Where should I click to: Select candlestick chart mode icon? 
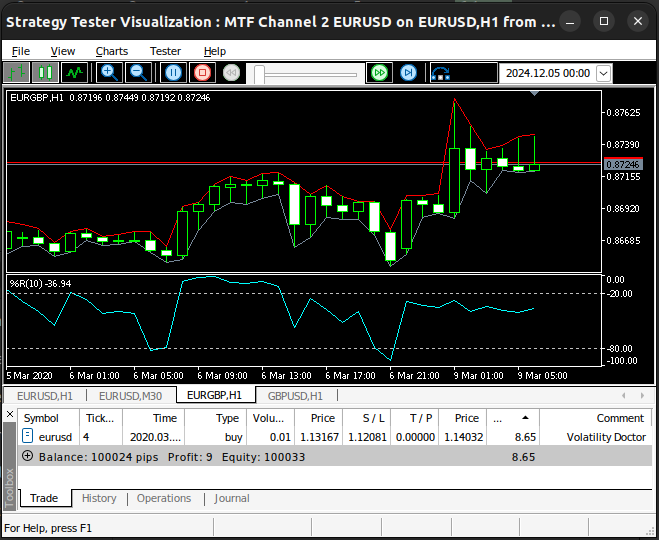(x=45, y=73)
